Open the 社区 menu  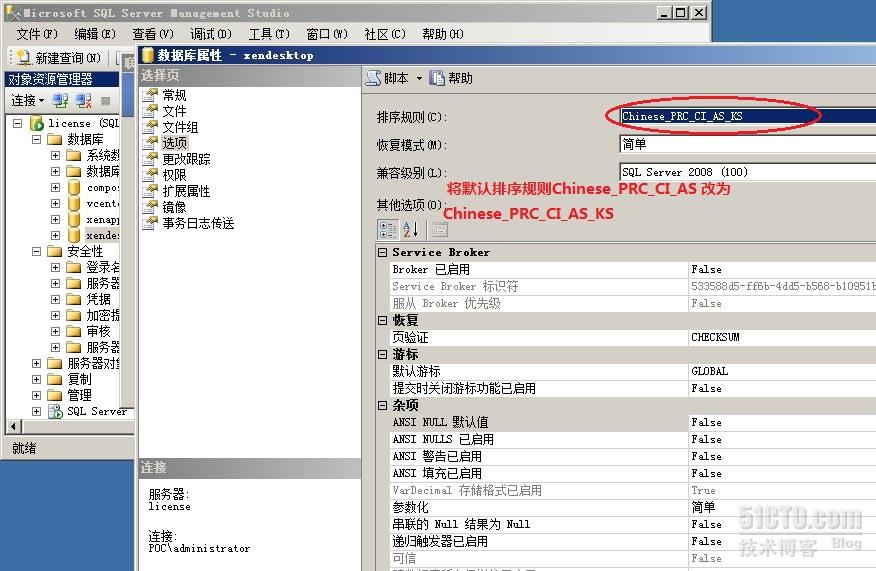click(x=385, y=34)
